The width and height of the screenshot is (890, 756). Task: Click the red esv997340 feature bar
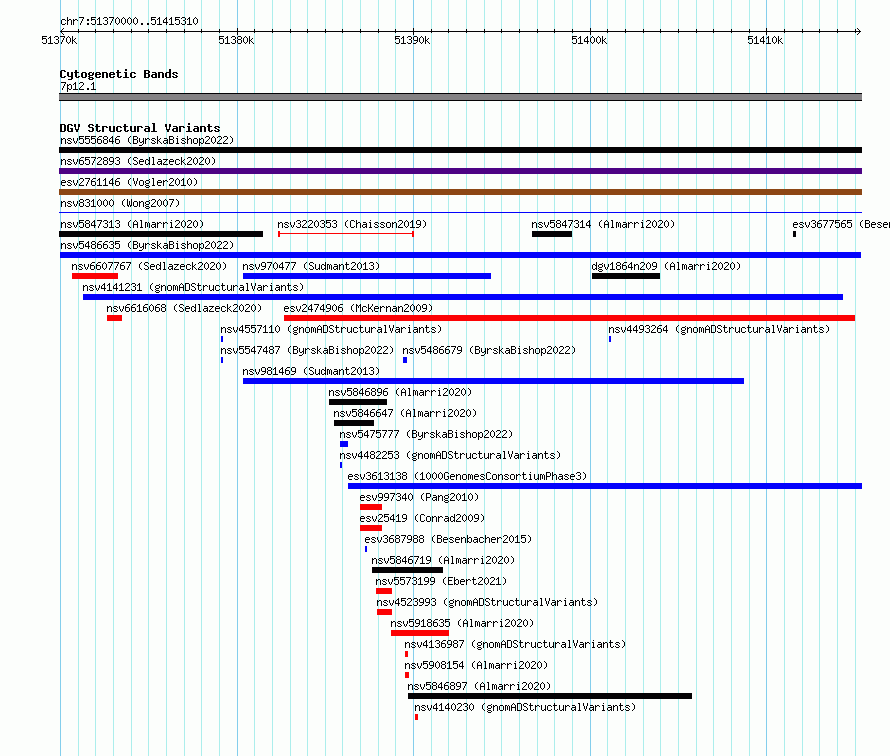coord(371,507)
